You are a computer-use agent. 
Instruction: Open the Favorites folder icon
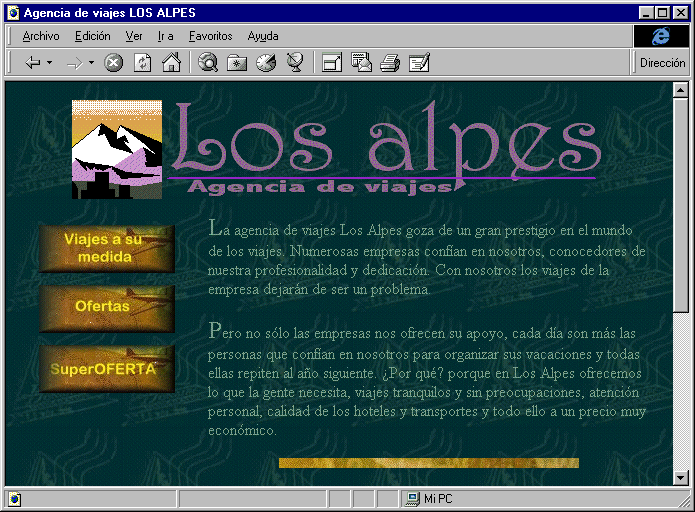pos(237,63)
